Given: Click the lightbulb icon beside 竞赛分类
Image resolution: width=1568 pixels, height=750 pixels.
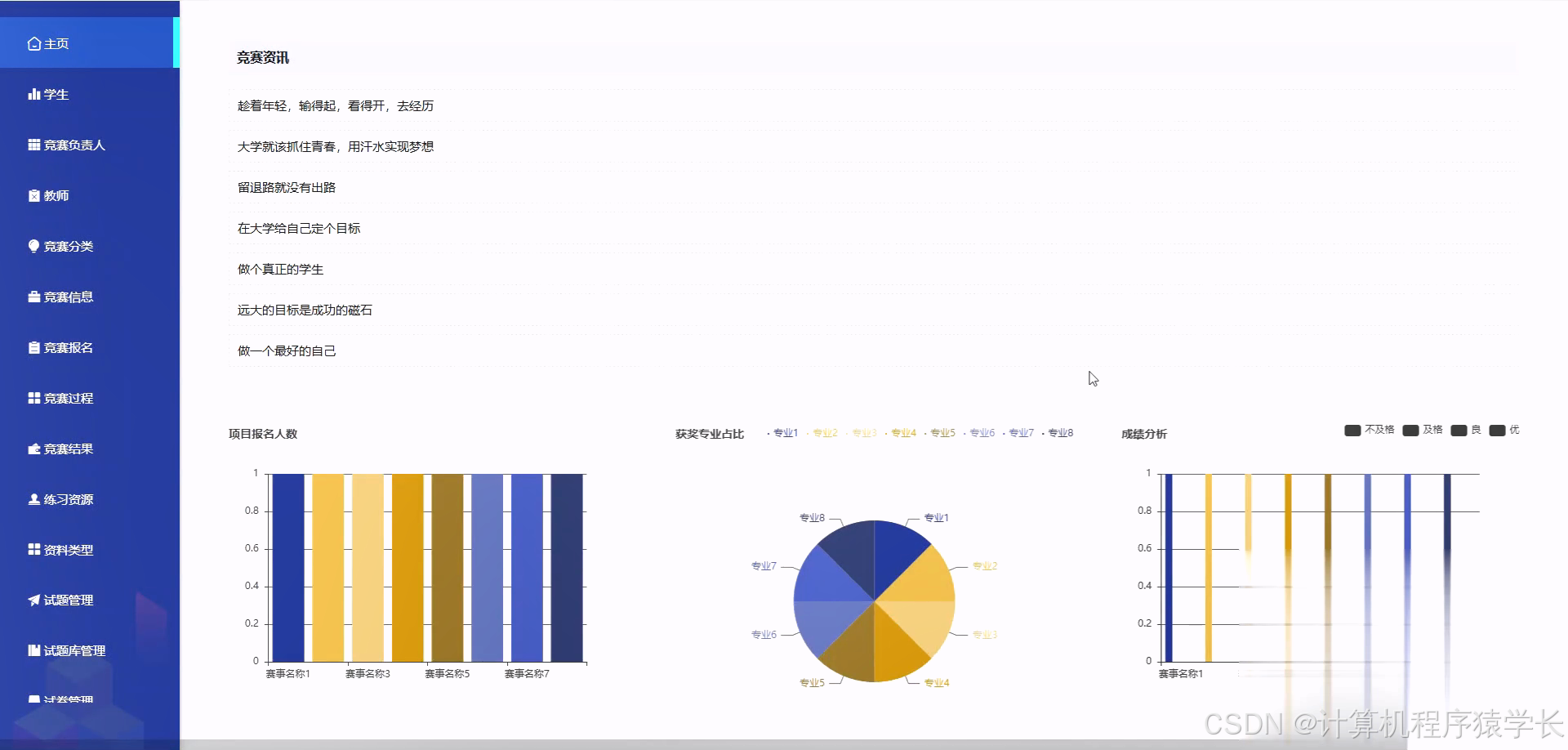Looking at the screenshot, I should click(x=33, y=246).
